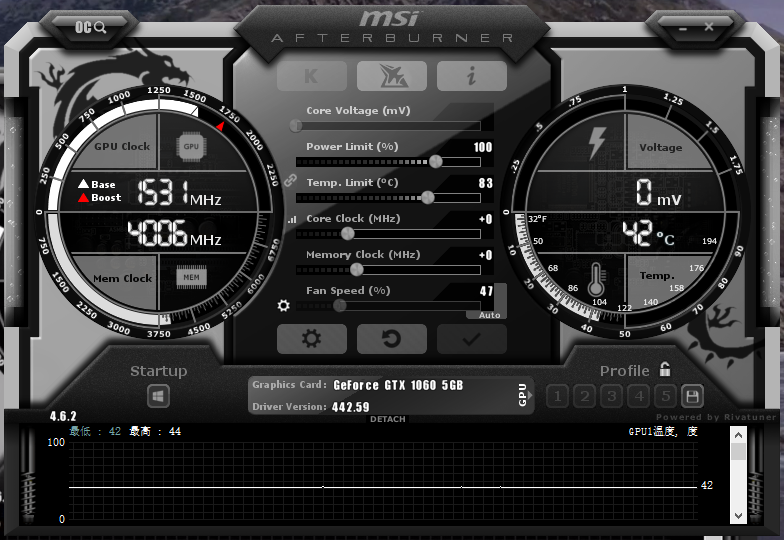Image resolution: width=784 pixels, height=540 pixels.
Task: Click the curve editor bars icon by Core Clock
Action: pos(292,220)
